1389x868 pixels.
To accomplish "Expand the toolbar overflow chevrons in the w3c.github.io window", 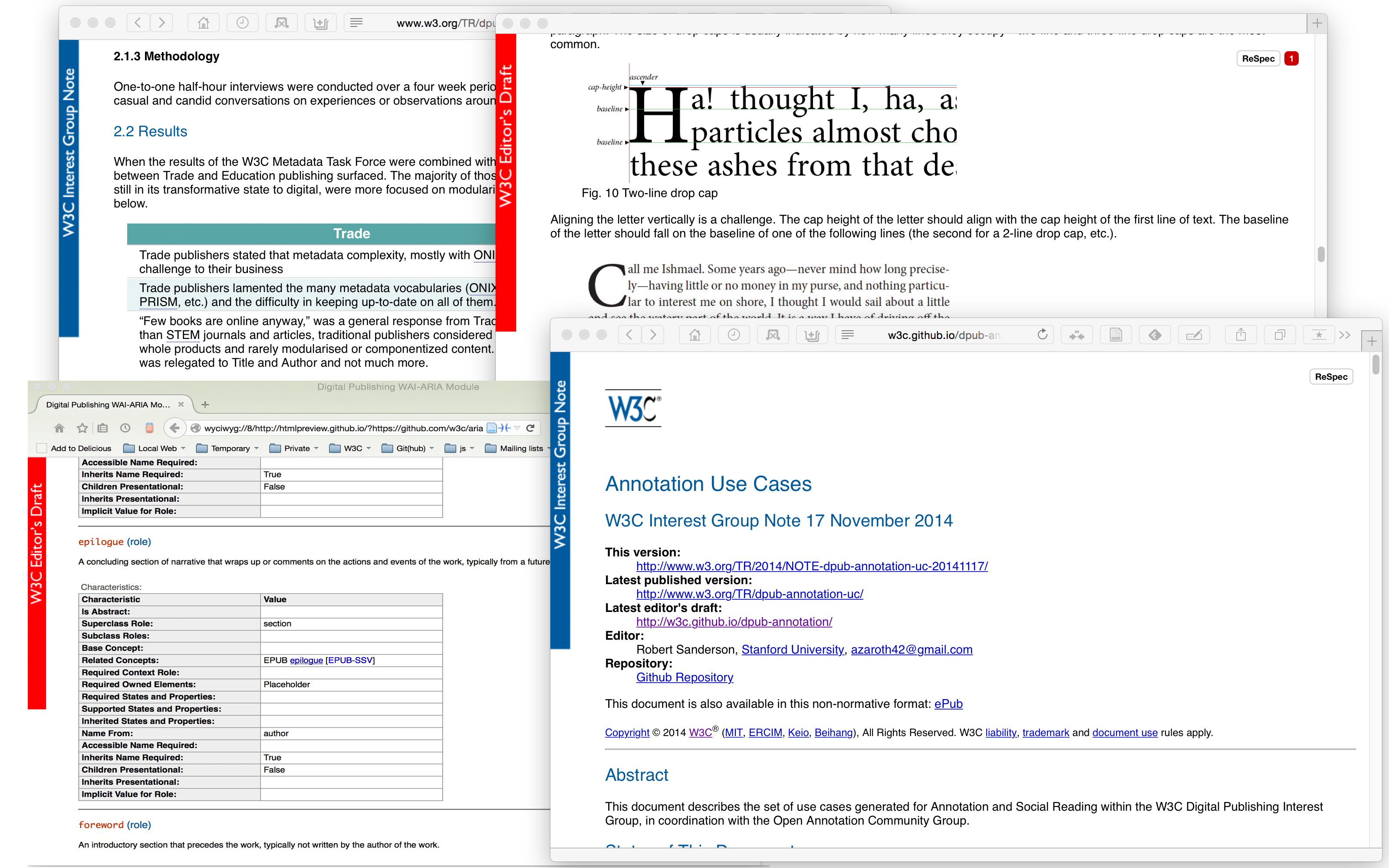I will pos(1345,335).
